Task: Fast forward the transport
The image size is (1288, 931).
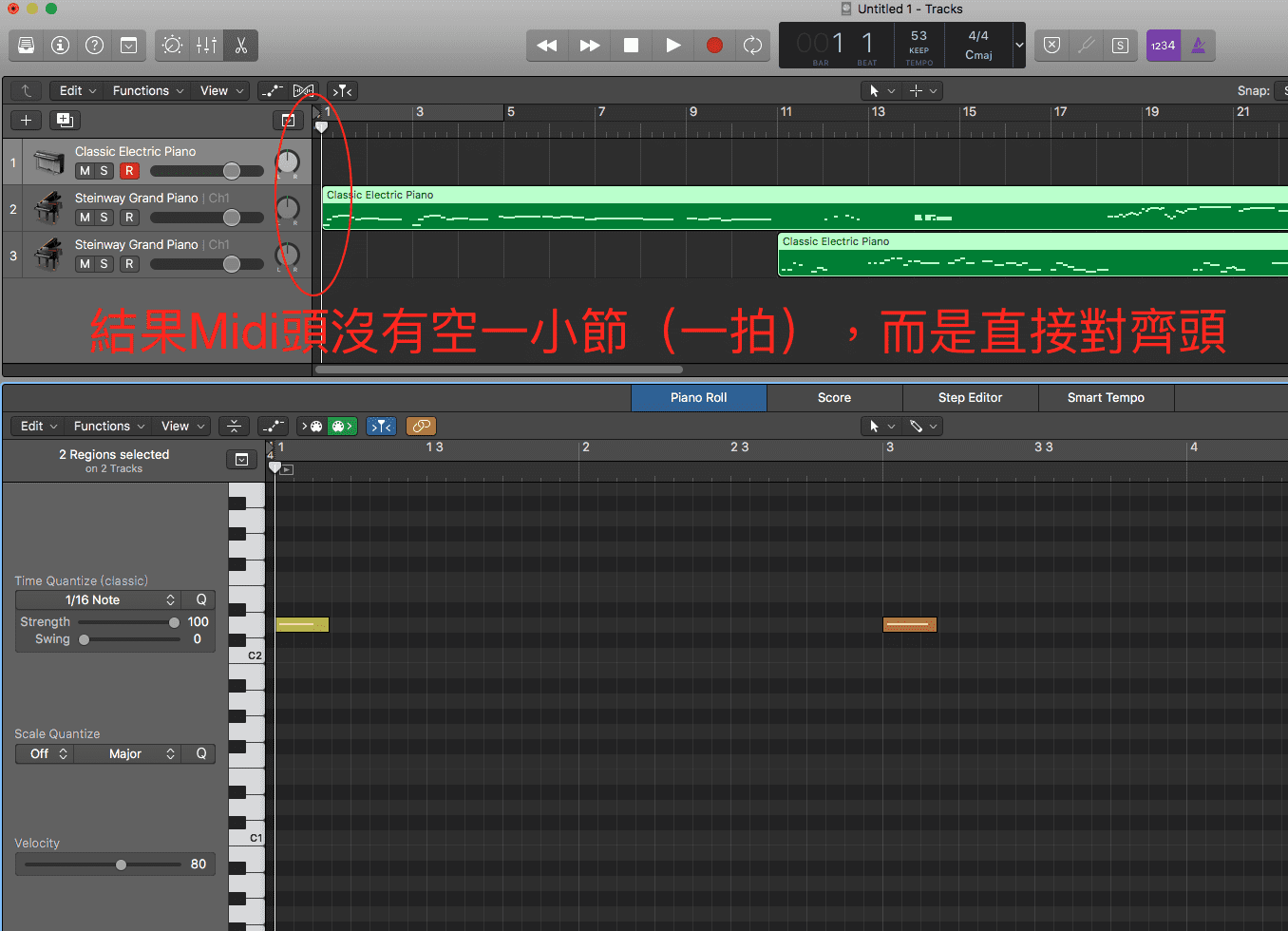Action: point(590,45)
